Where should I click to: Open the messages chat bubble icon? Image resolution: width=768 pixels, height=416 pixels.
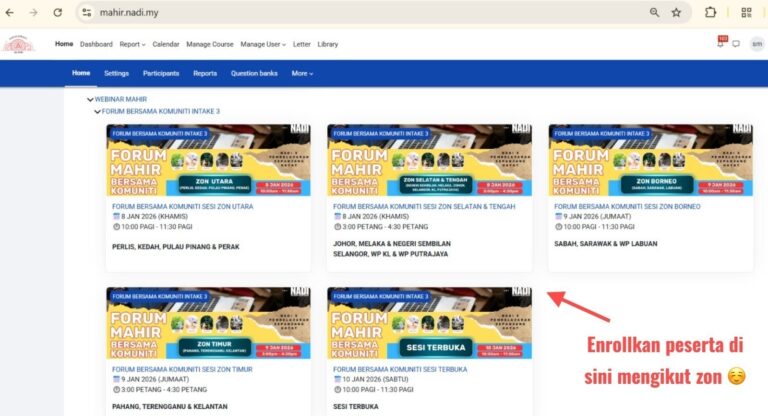coord(736,44)
